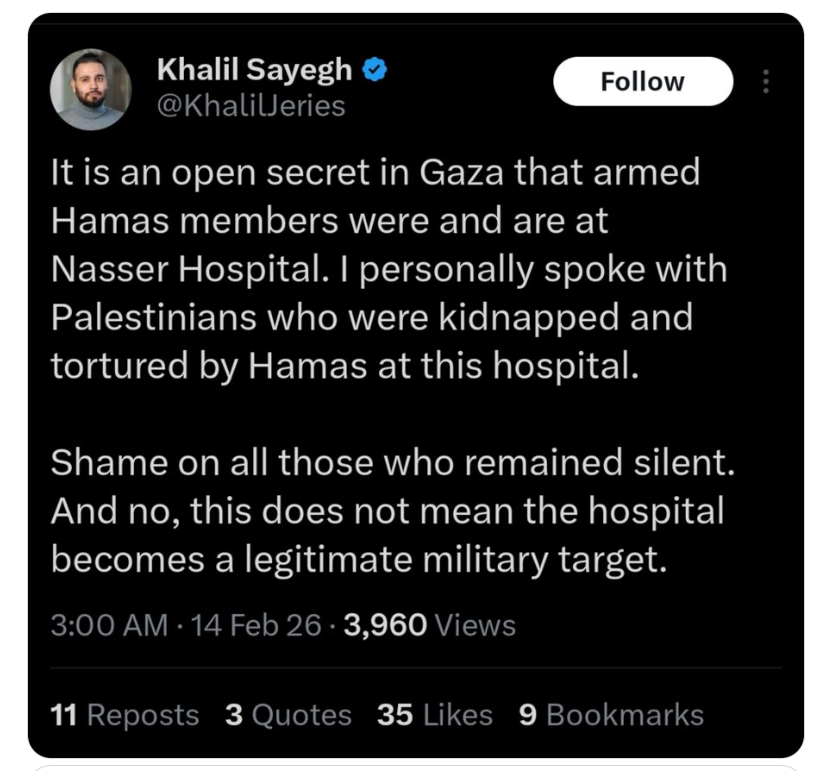Viewport: 826px width, 771px height.
Task: Open the three-dot more options menu
Action: (766, 81)
